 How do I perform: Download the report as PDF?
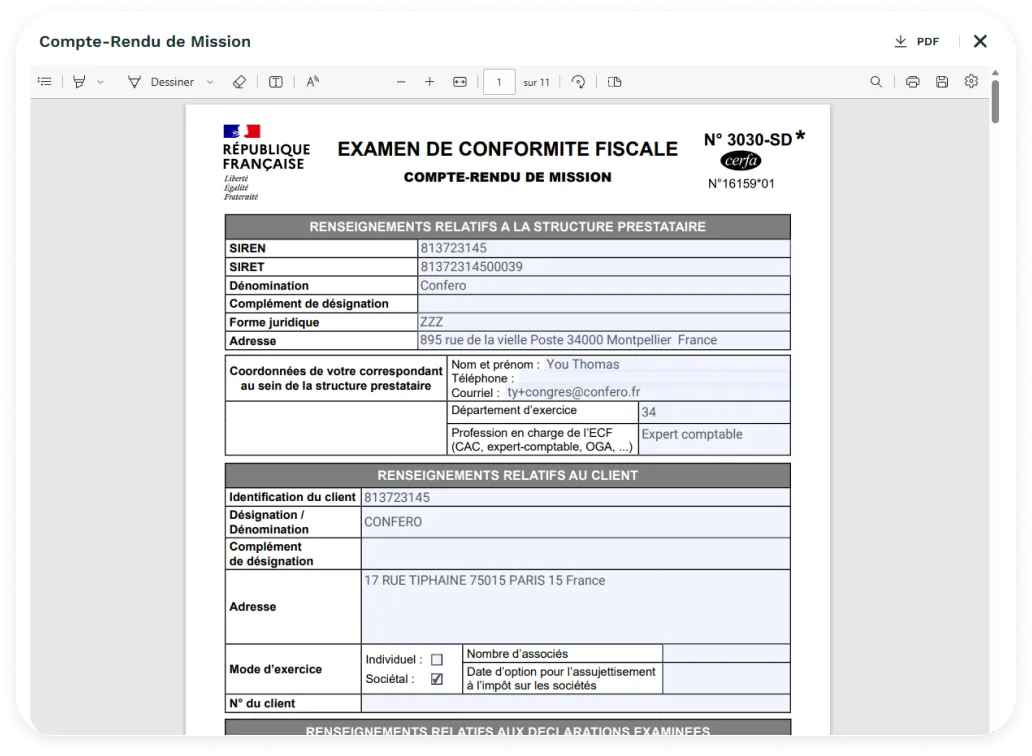[917, 41]
